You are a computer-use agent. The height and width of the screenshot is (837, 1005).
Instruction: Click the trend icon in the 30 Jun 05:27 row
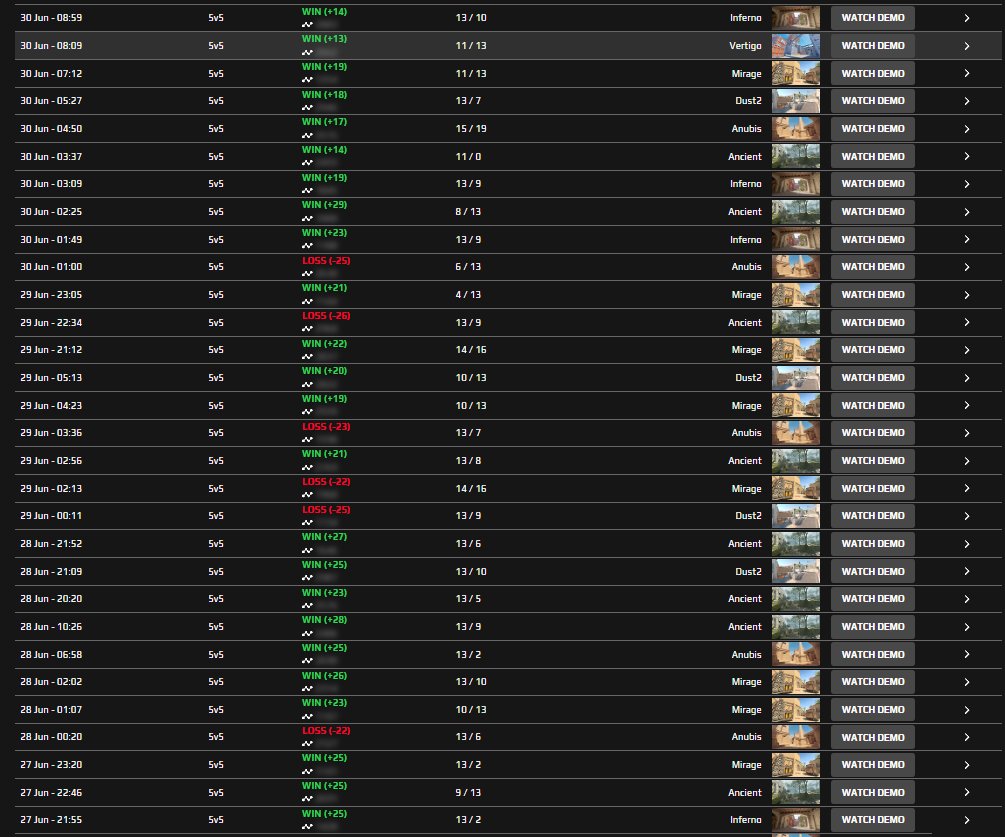point(308,108)
